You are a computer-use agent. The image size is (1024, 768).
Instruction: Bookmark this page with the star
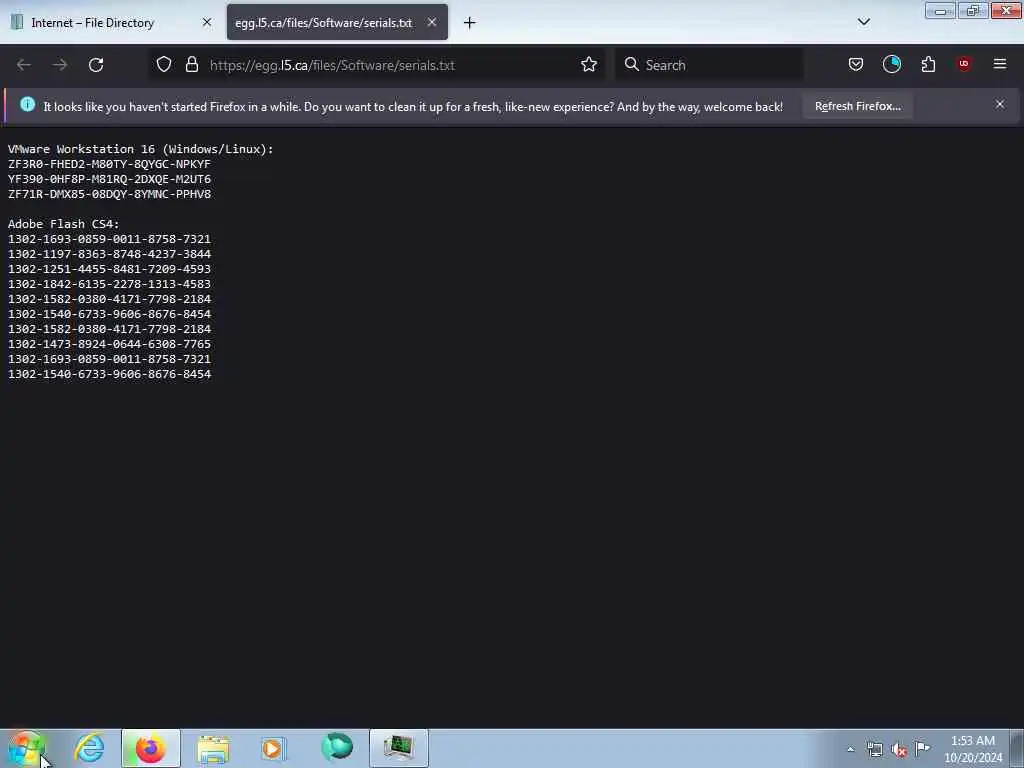point(589,65)
